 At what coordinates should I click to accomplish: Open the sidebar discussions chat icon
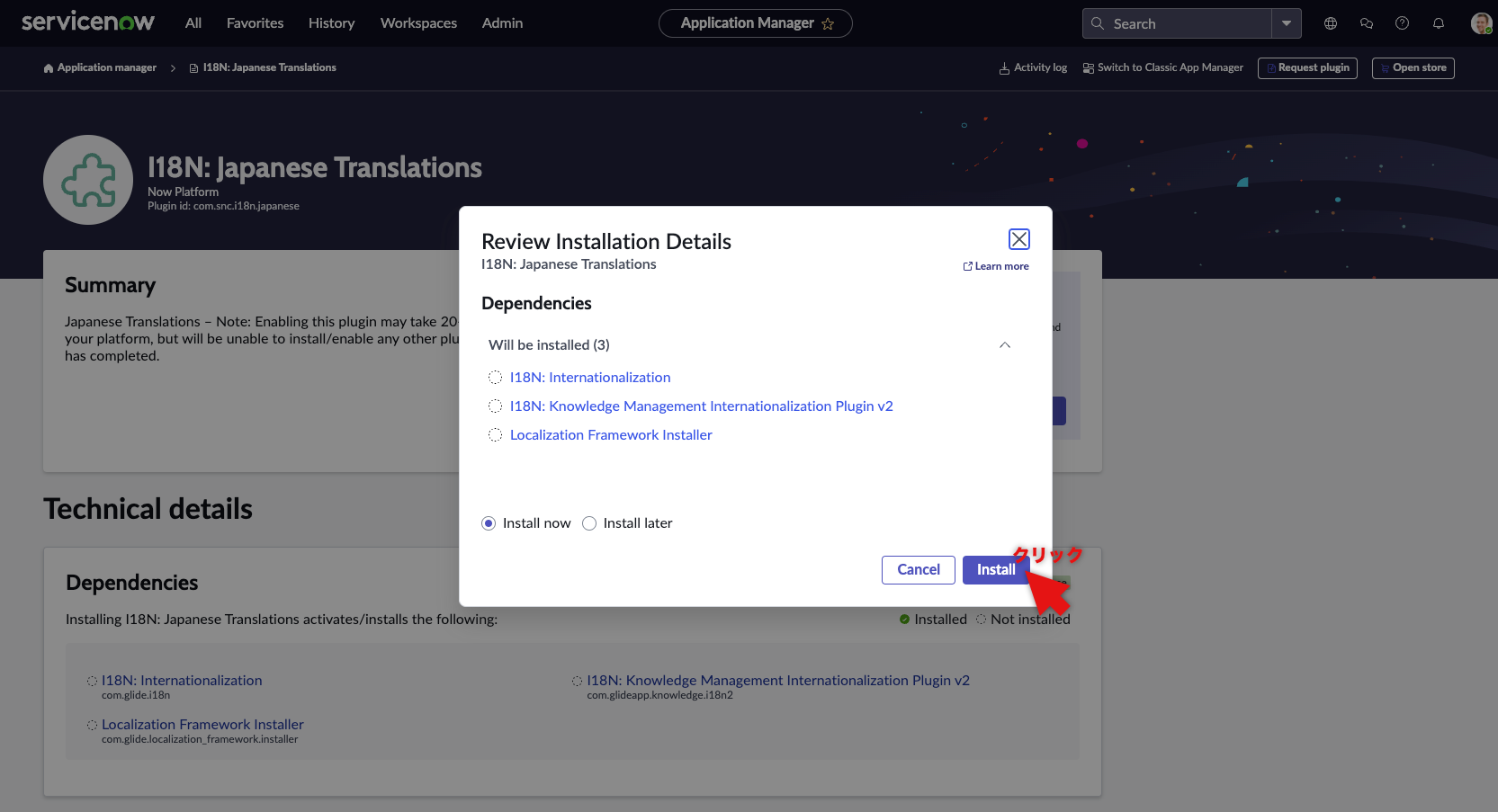(1367, 23)
